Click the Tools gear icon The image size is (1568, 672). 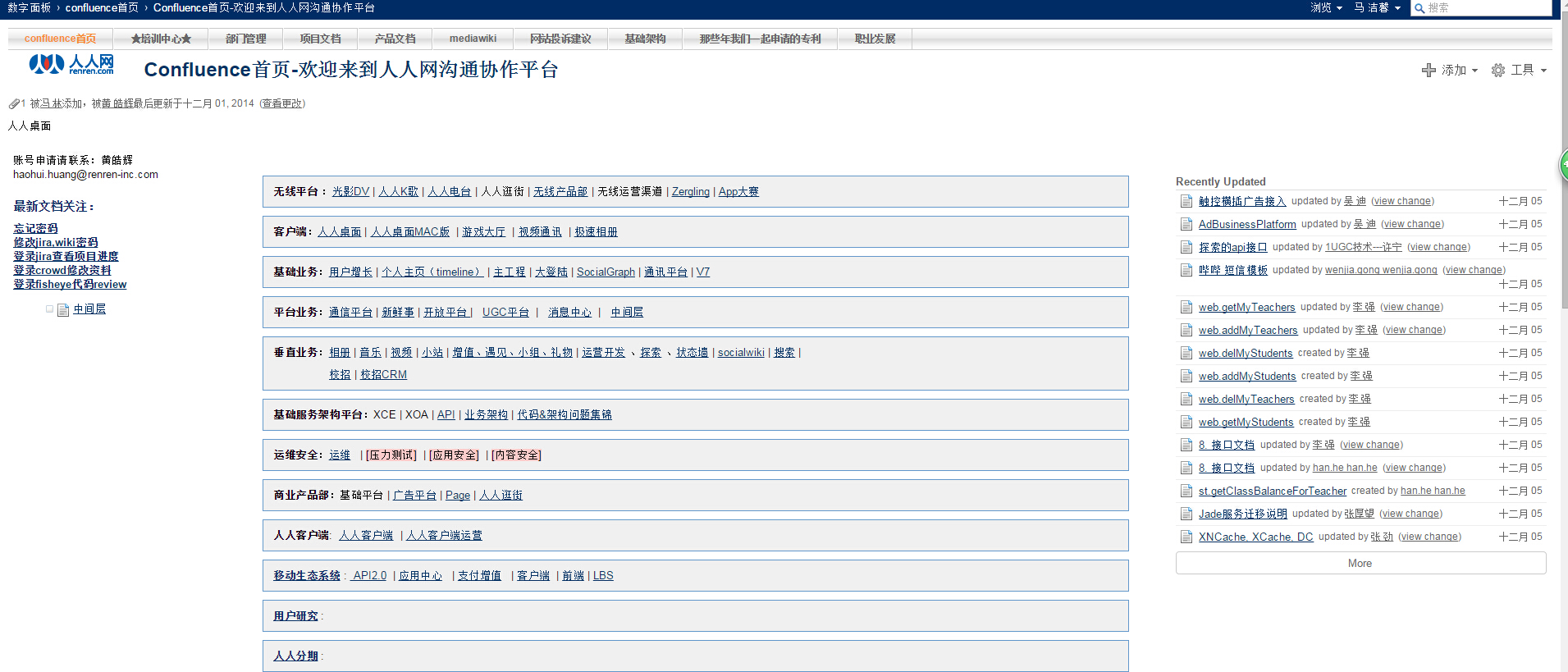1498,71
